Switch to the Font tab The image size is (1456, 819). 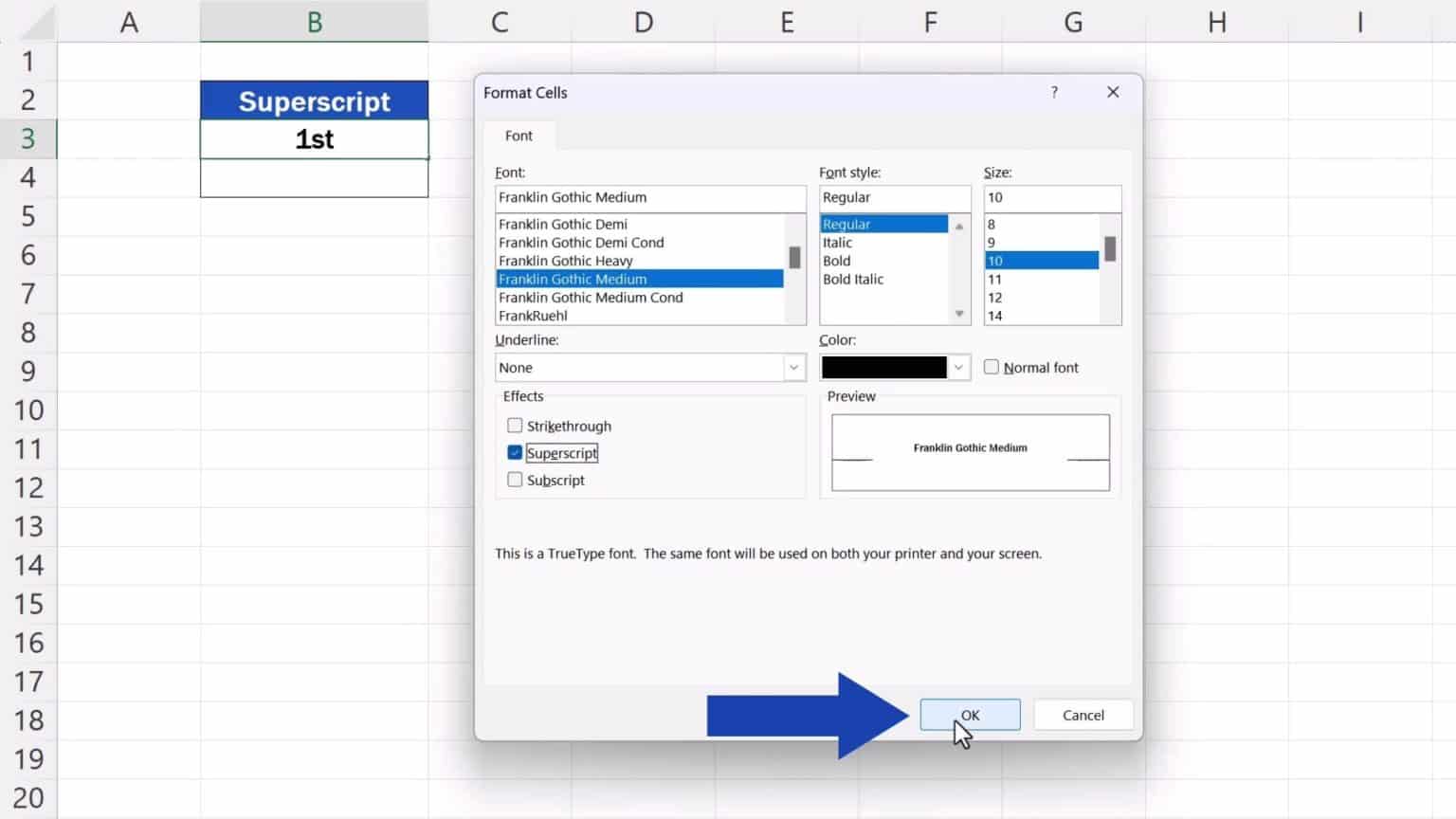(x=519, y=136)
